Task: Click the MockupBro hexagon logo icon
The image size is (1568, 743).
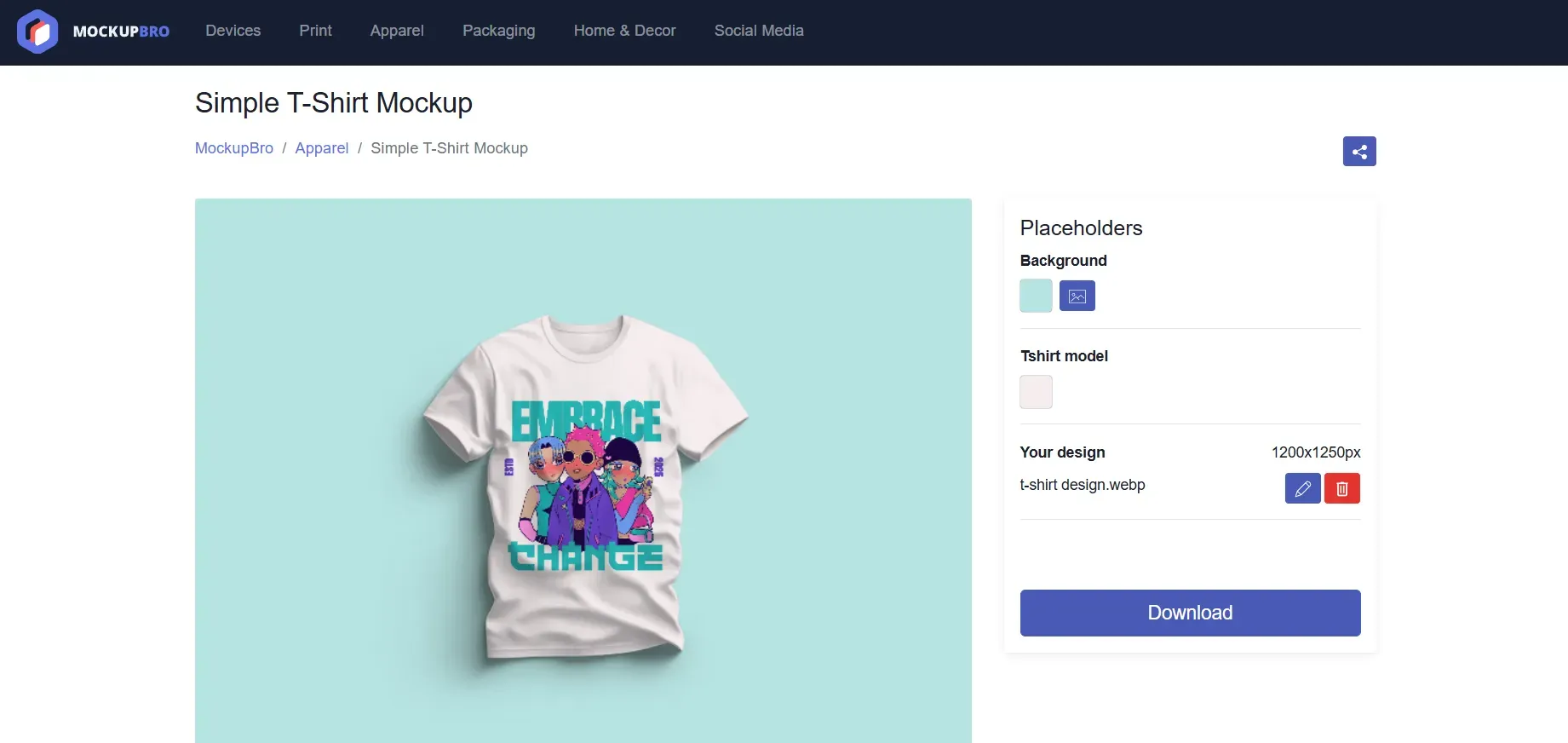Action: point(37,32)
